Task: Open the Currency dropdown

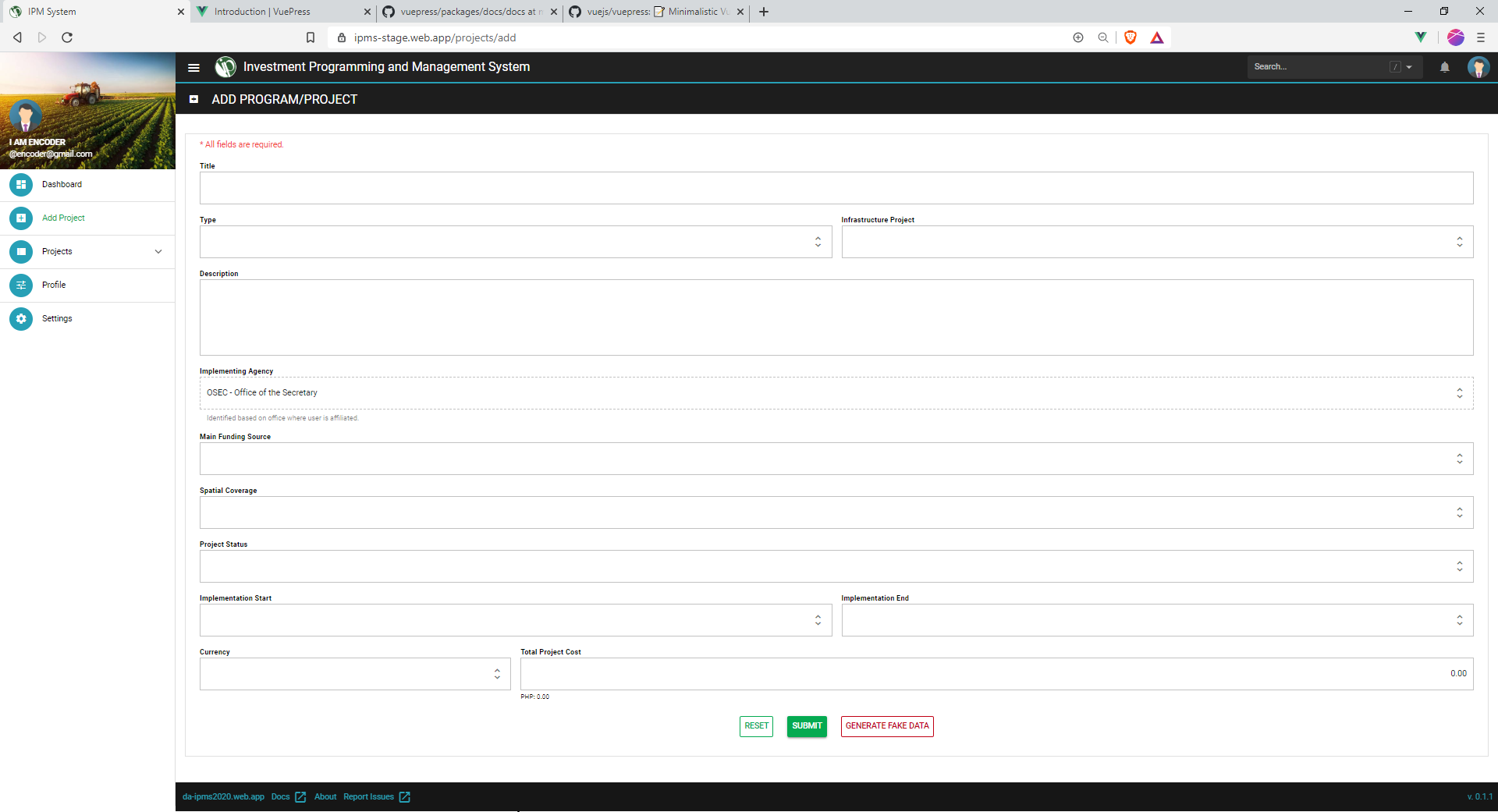Action: pyautogui.click(x=355, y=674)
